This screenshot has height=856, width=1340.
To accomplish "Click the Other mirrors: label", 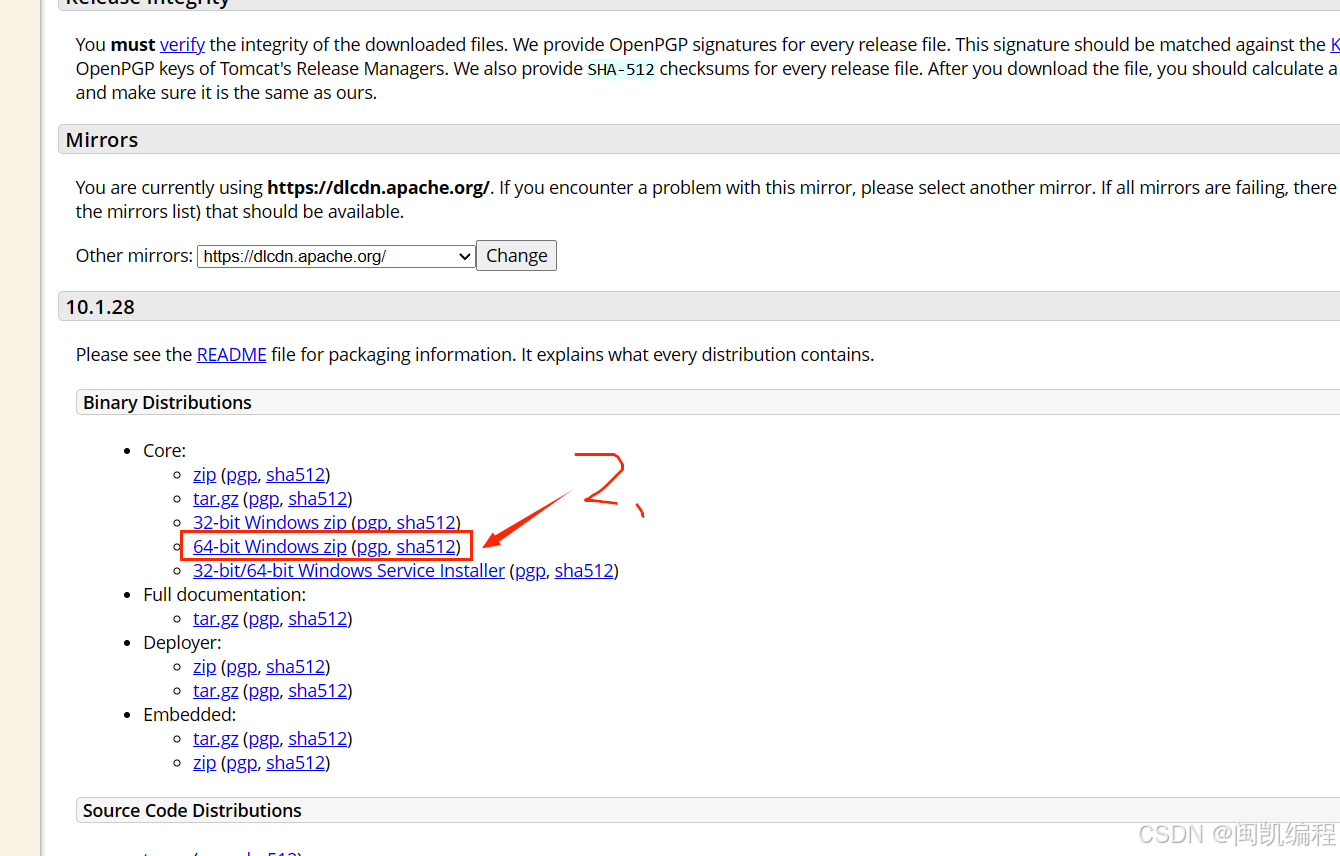I will (134, 255).
